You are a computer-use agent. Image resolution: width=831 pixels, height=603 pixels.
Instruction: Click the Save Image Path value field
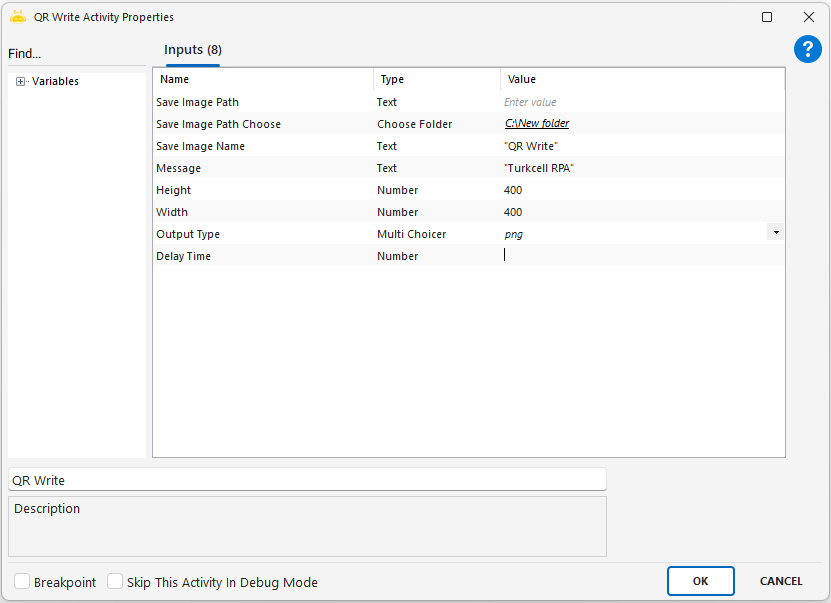point(640,102)
